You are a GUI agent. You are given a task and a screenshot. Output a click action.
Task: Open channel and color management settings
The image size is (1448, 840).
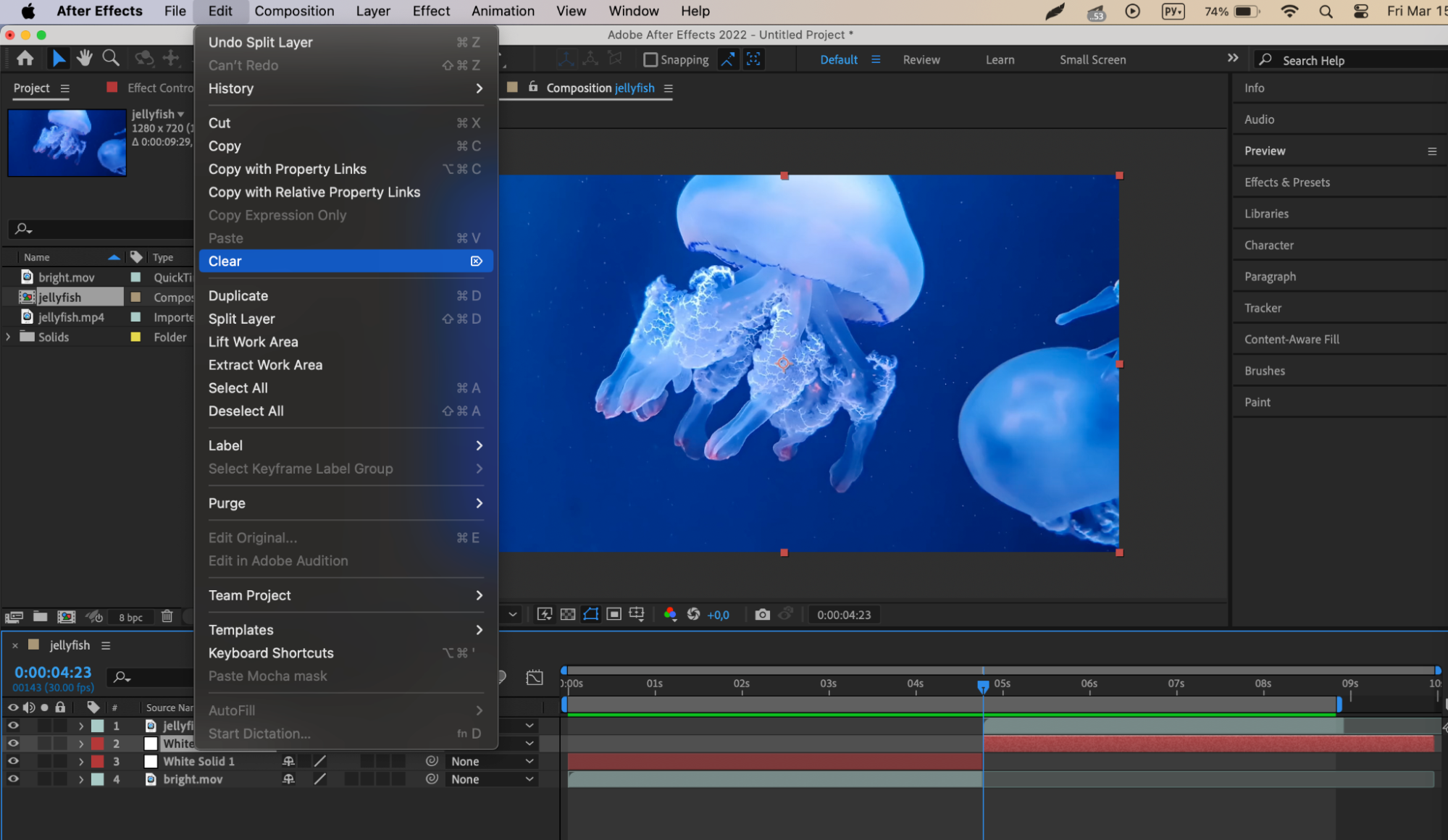[670, 614]
